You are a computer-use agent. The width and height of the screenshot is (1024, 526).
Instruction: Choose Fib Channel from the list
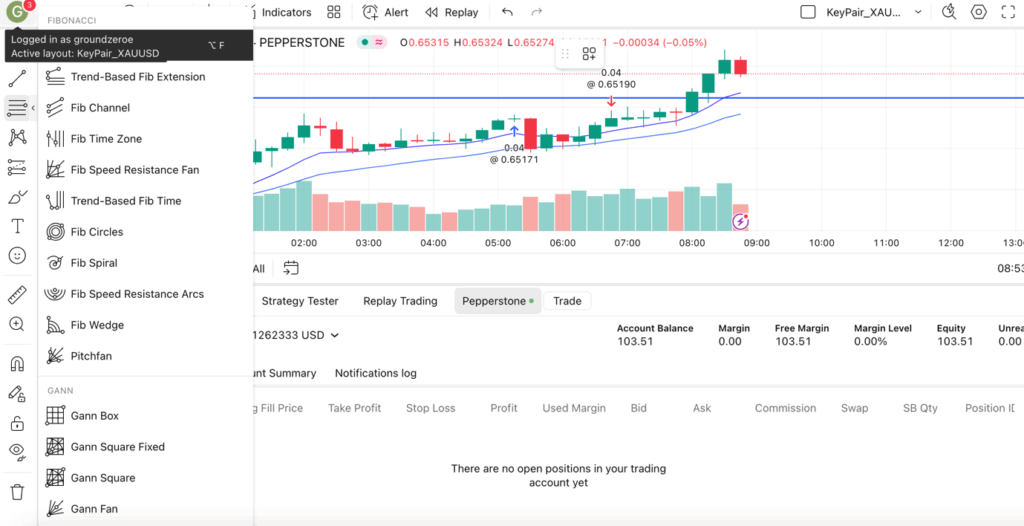145,108
